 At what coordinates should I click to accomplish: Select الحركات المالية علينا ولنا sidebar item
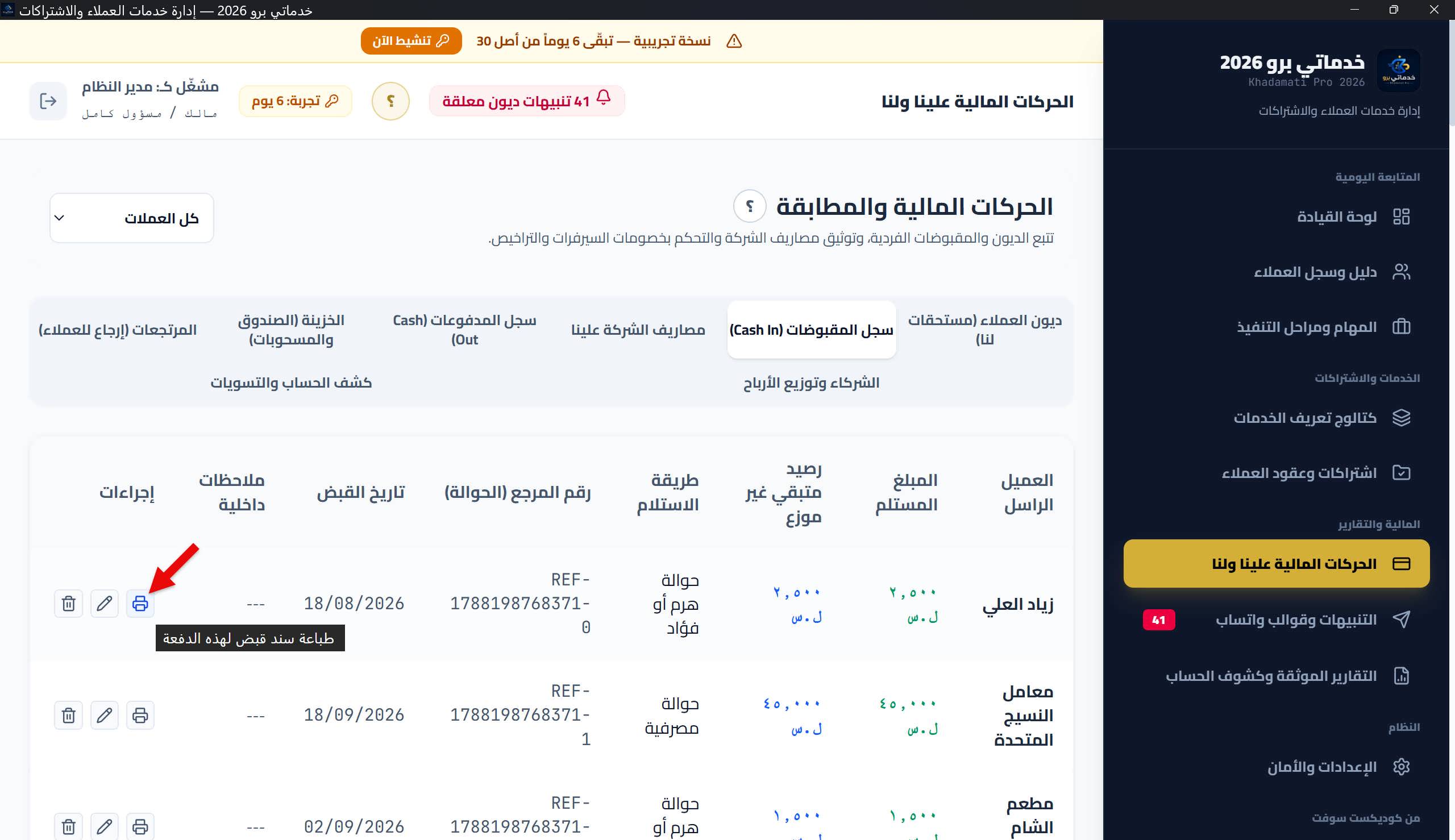point(1277,564)
